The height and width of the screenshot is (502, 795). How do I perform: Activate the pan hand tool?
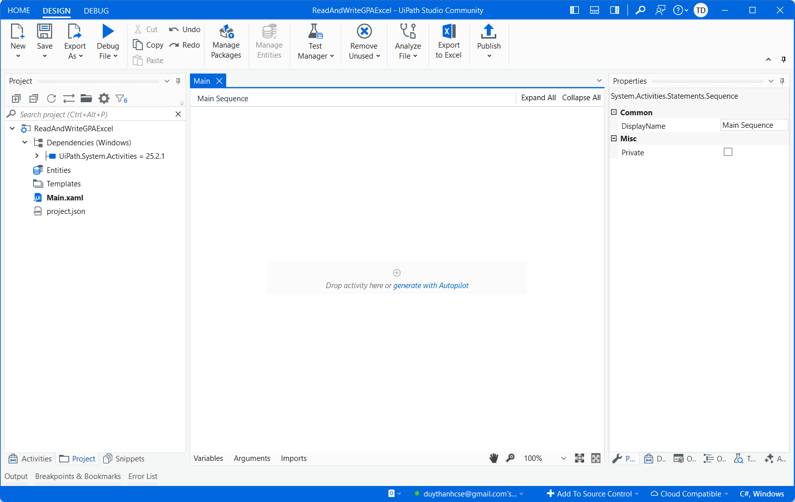tap(493, 458)
